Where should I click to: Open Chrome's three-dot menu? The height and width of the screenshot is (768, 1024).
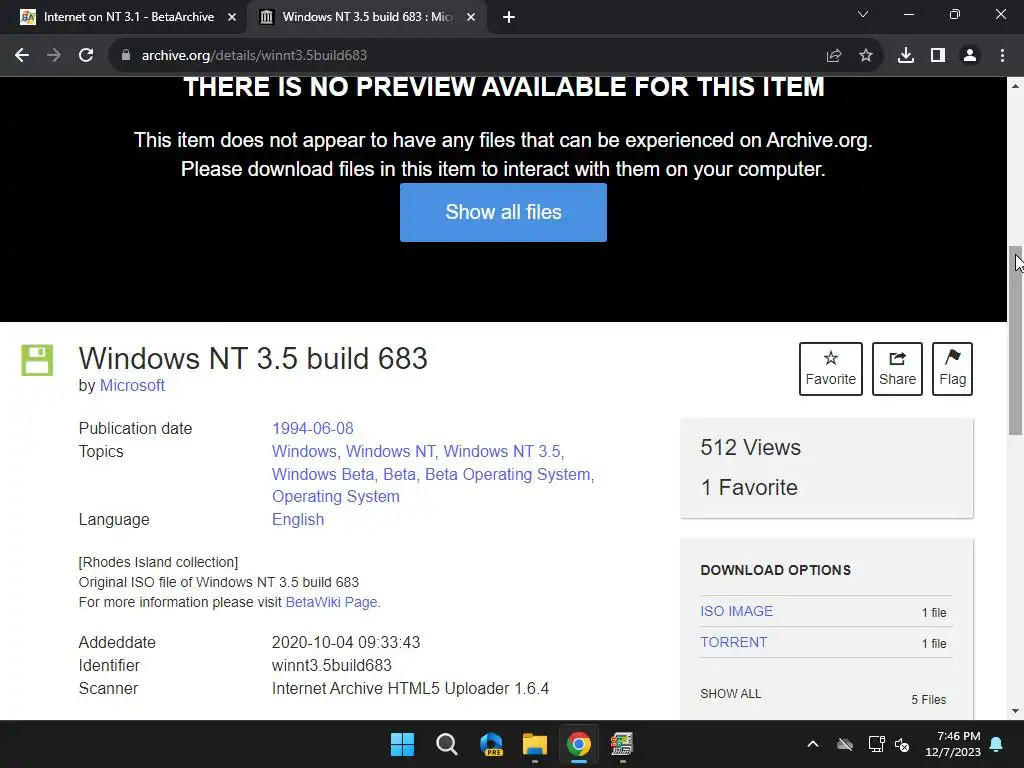click(1002, 56)
